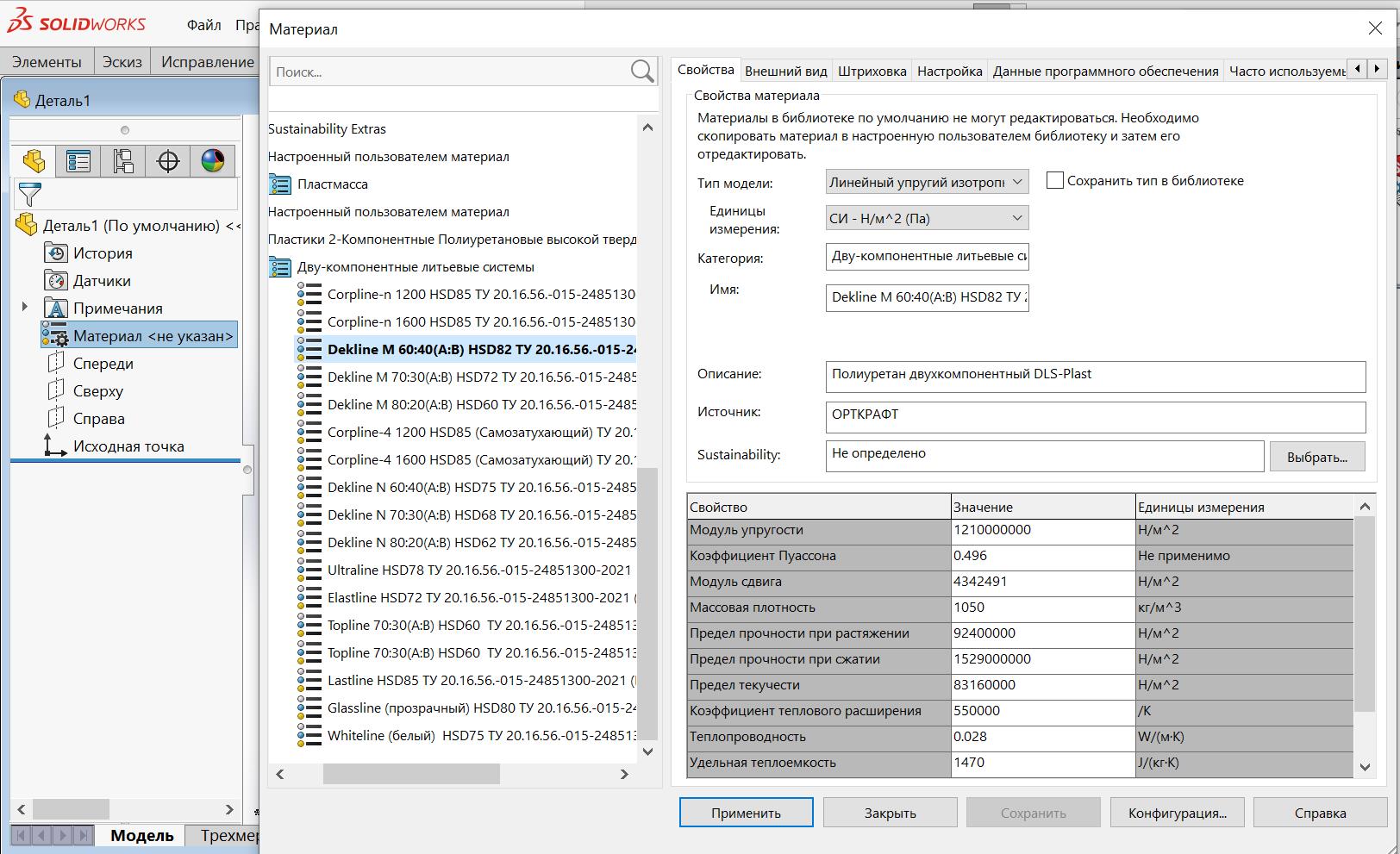Click the Сверху plane icon
1400x854 pixels.
tap(56, 391)
